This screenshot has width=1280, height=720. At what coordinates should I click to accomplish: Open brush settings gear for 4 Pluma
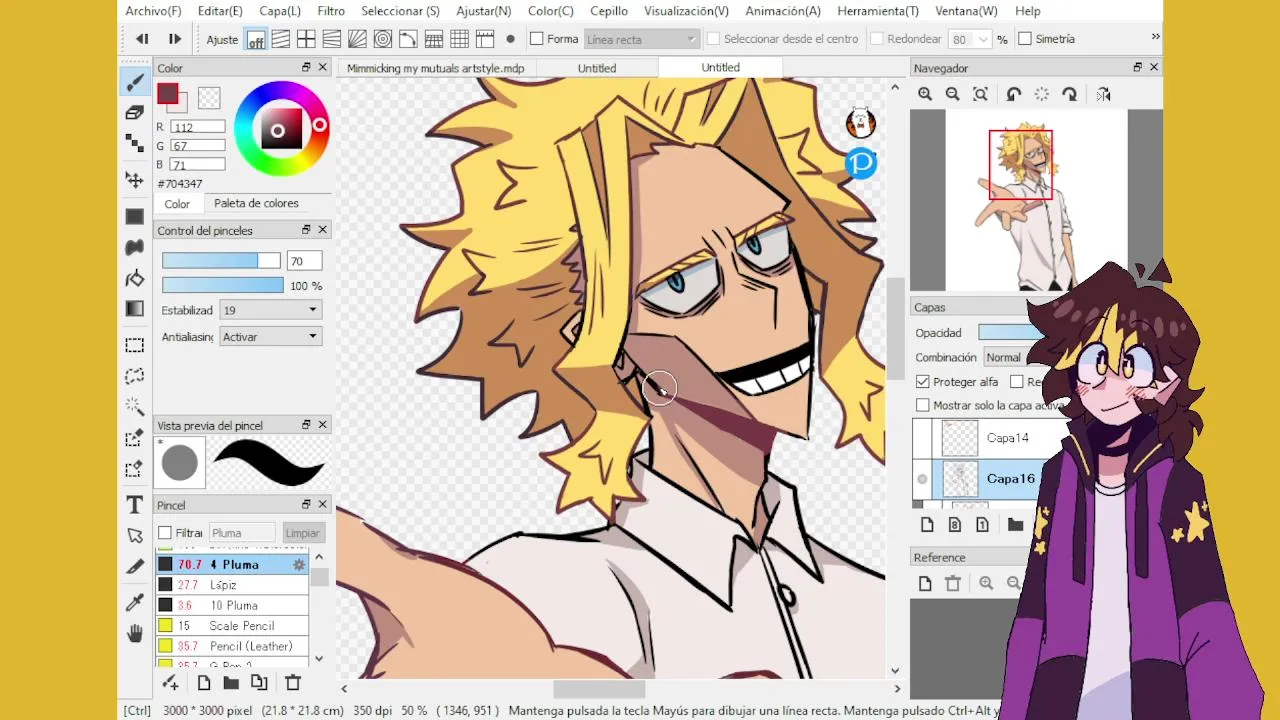click(x=298, y=565)
